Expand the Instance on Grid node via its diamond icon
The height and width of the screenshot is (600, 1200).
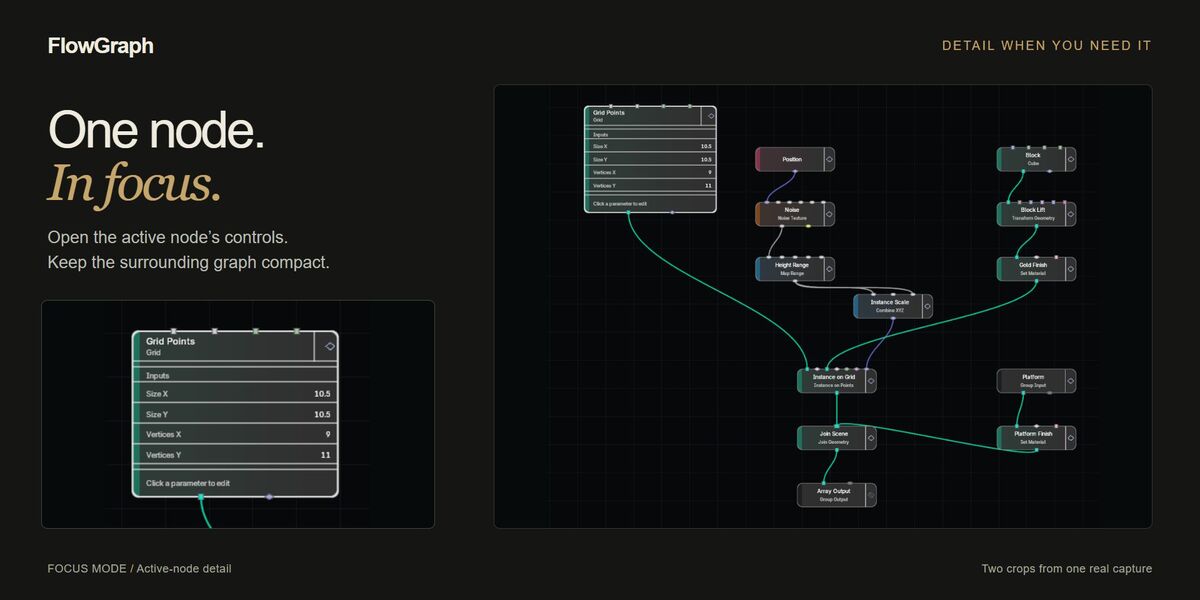[x=869, y=381]
